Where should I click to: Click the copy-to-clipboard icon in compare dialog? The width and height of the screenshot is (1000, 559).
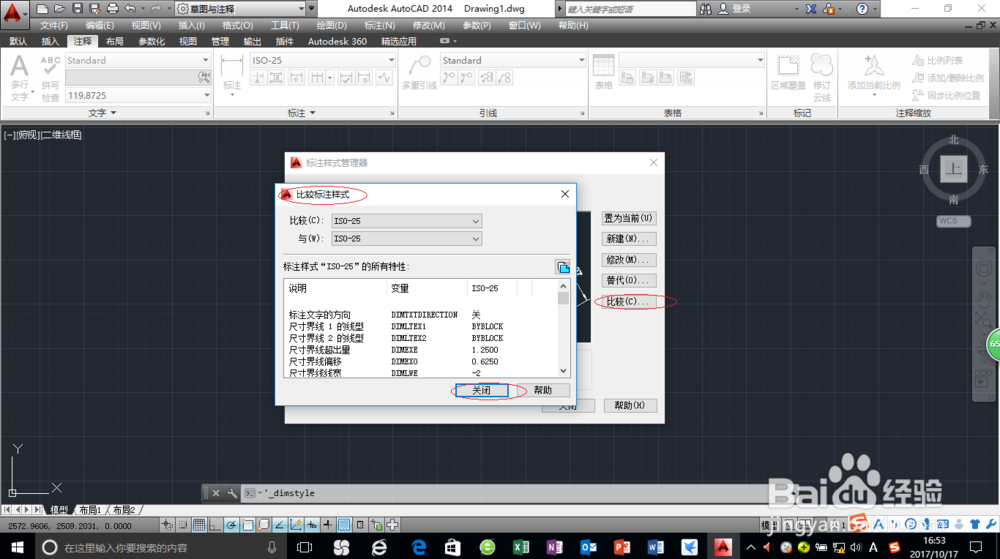(x=562, y=266)
